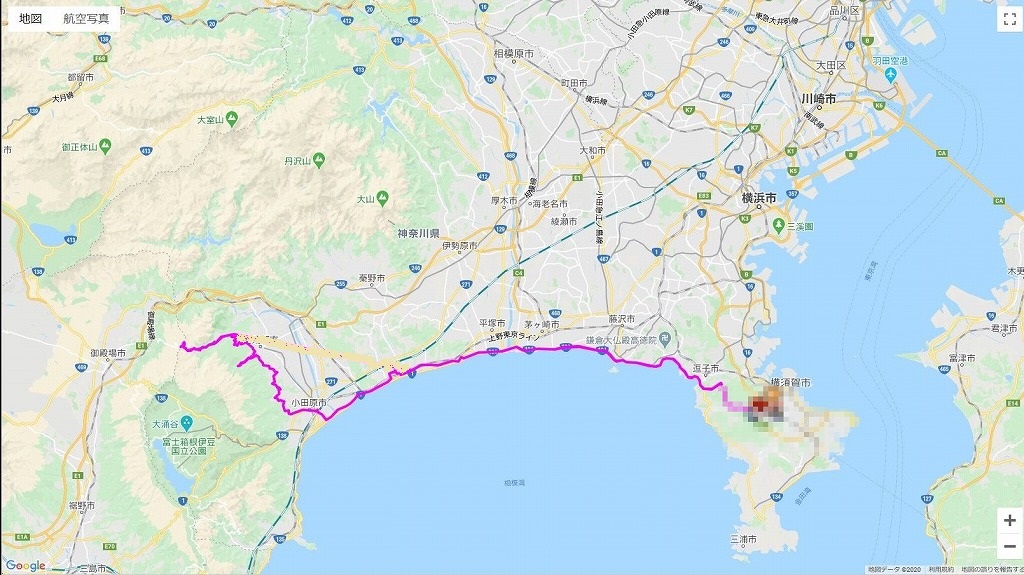This screenshot has height=575, width=1024.
Task: Switch to the 航空写真 satellite view
Action: tap(86, 18)
